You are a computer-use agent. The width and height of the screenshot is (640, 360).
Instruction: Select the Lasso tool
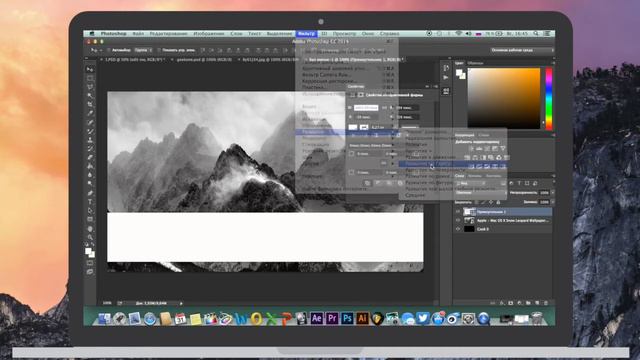coord(90,87)
